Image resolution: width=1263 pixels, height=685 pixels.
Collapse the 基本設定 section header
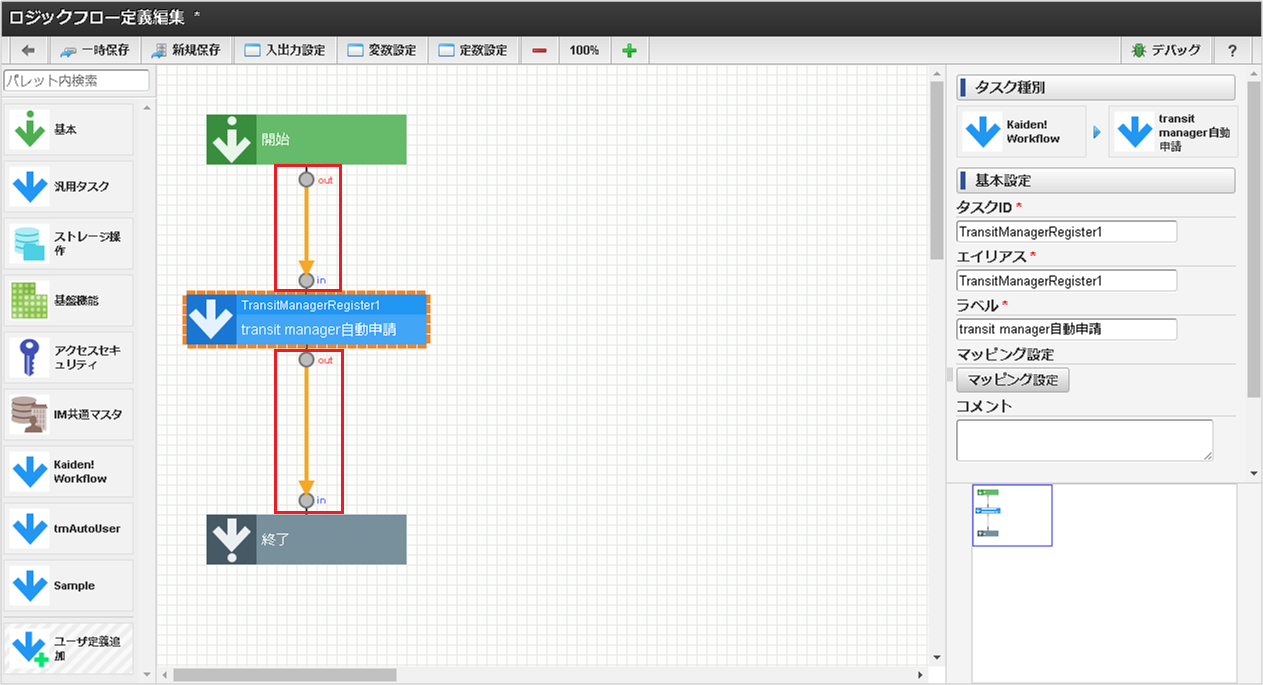pos(1096,181)
